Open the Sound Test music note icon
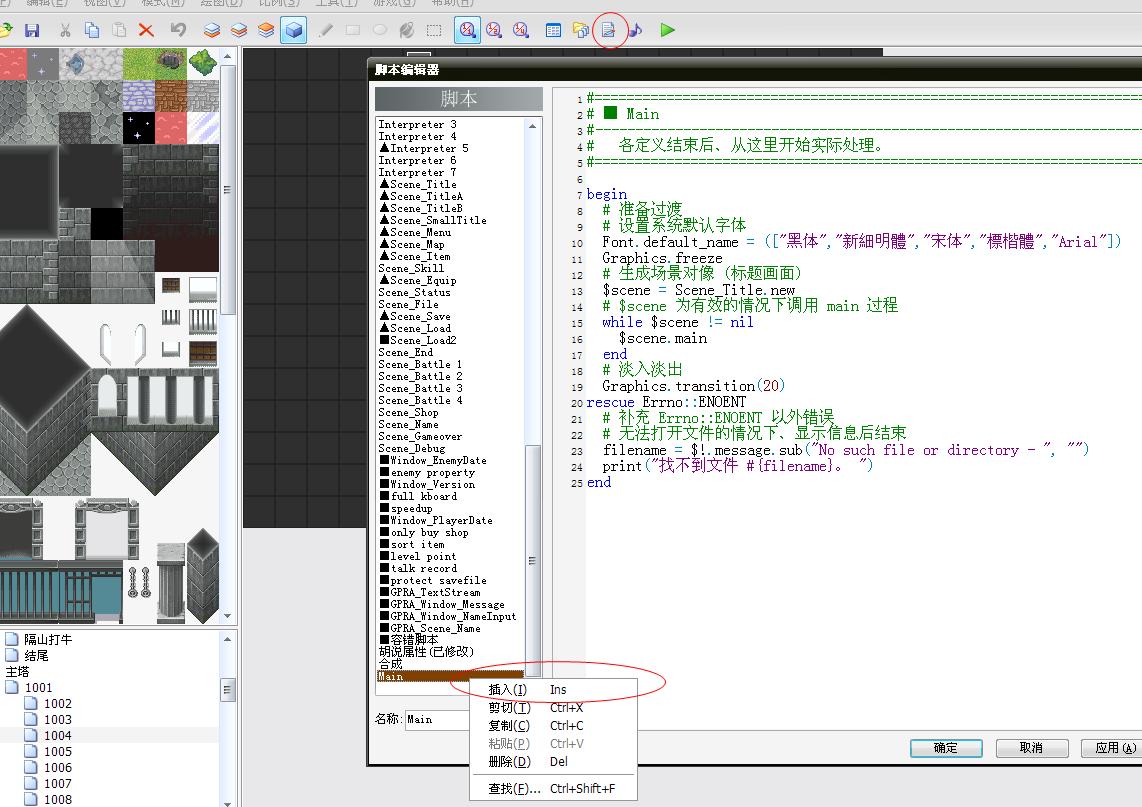The image size is (1142, 807). tap(635, 31)
